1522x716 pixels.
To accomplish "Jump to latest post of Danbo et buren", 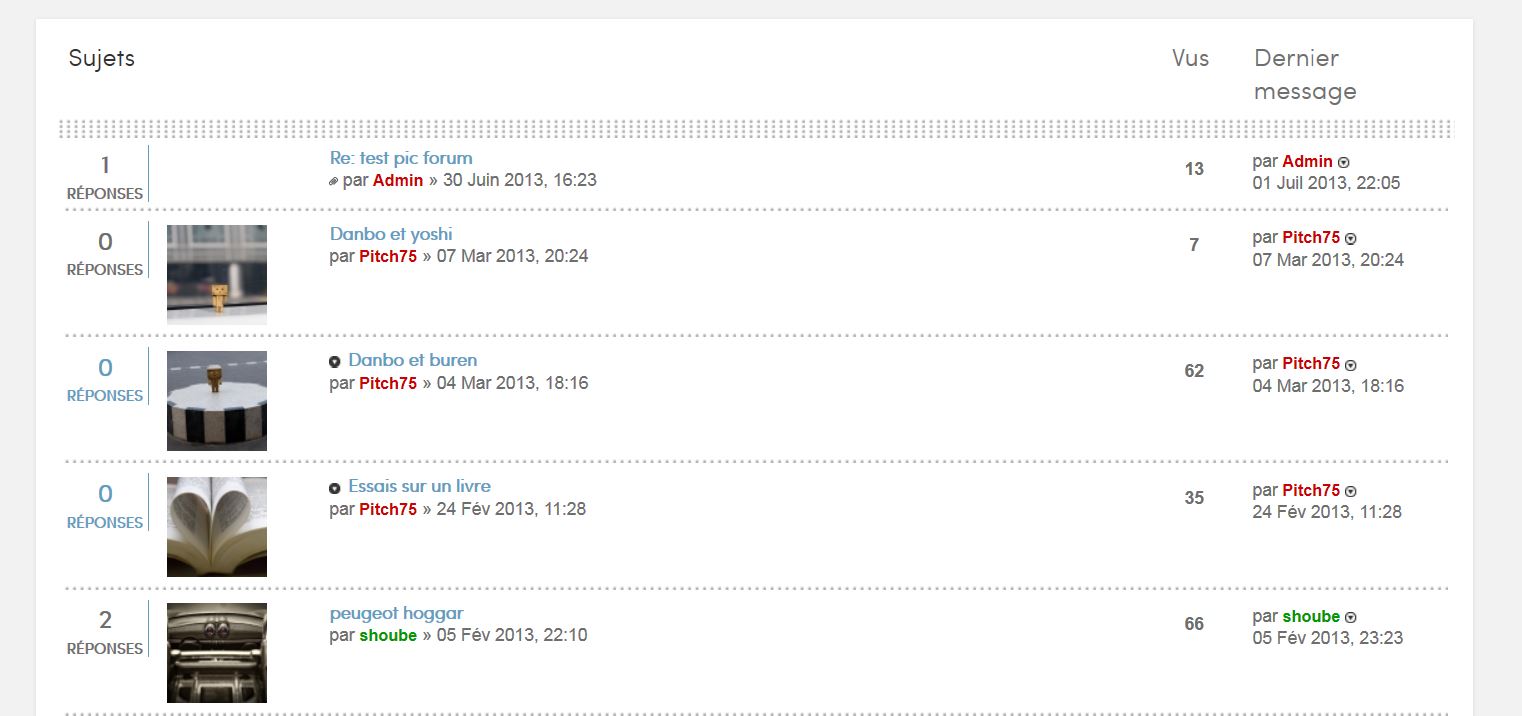I will tap(1351, 365).
